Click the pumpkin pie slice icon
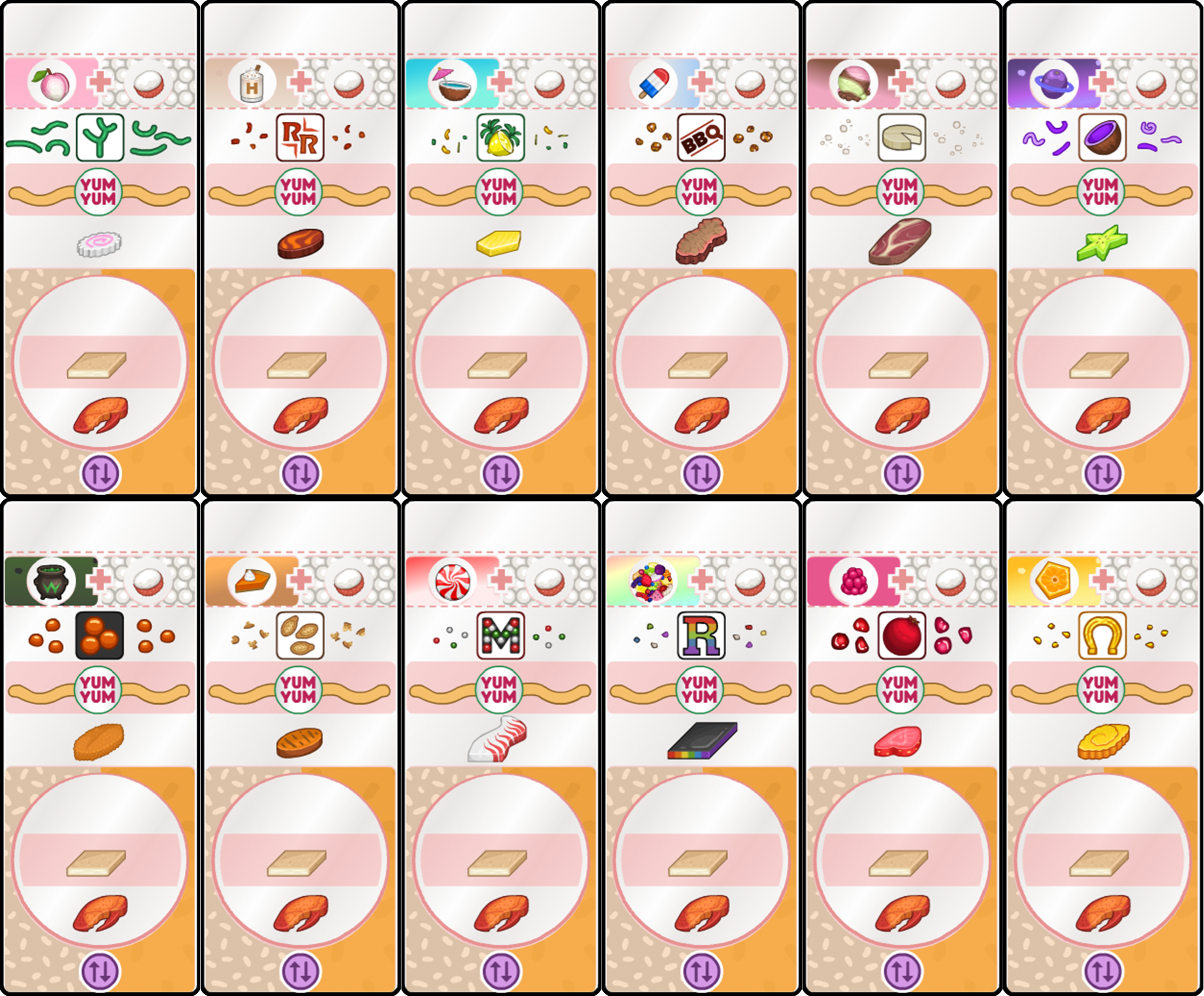This screenshot has height=996, width=1204. click(x=252, y=581)
